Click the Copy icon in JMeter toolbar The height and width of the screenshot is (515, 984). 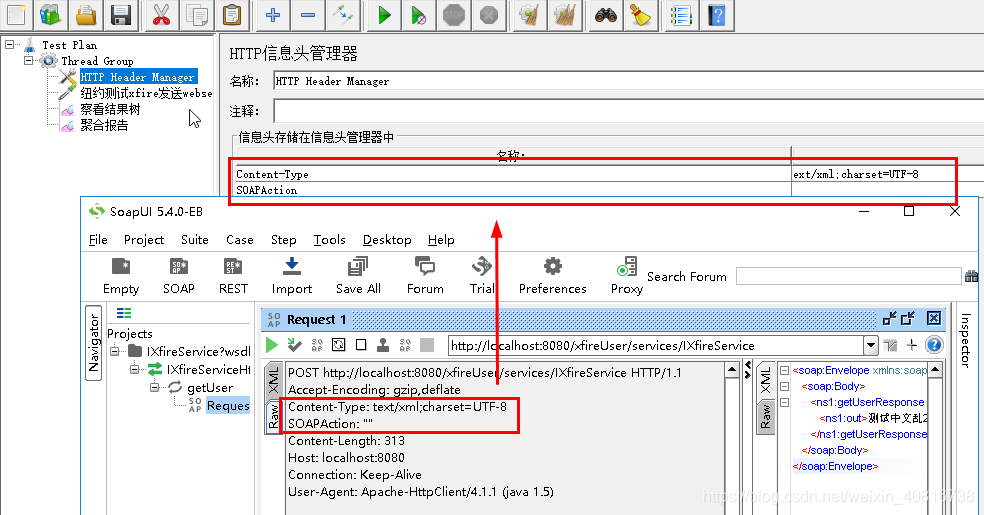pyautogui.click(x=197, y=14)
